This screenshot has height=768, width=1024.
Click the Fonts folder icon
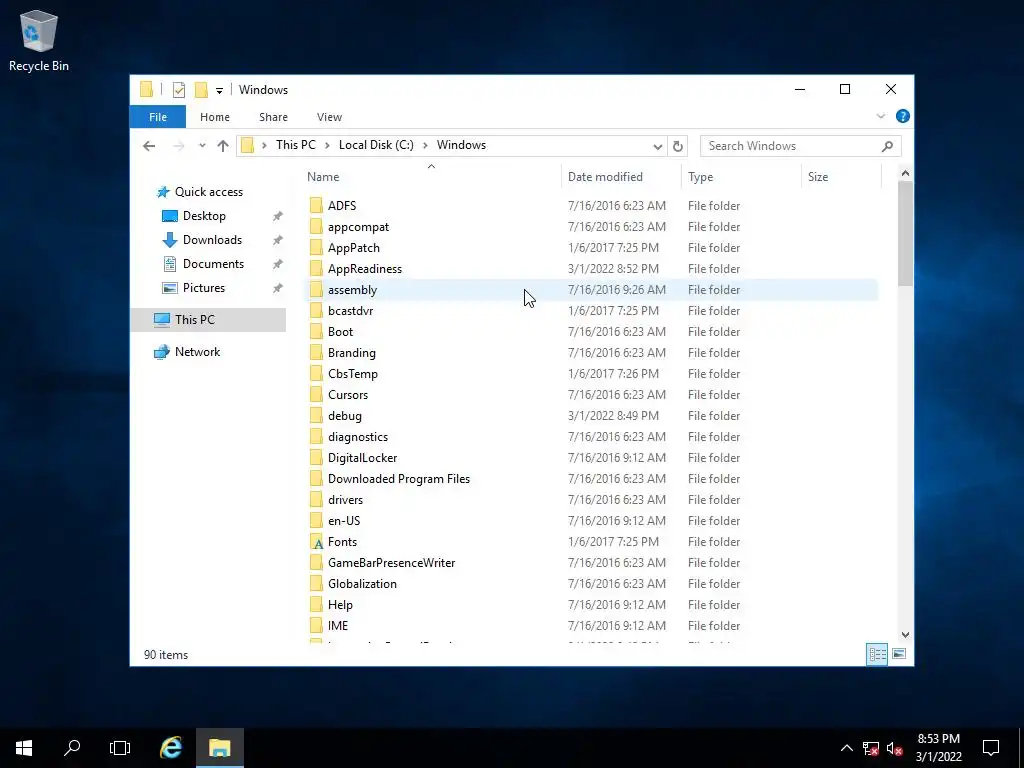pos(317,542)
